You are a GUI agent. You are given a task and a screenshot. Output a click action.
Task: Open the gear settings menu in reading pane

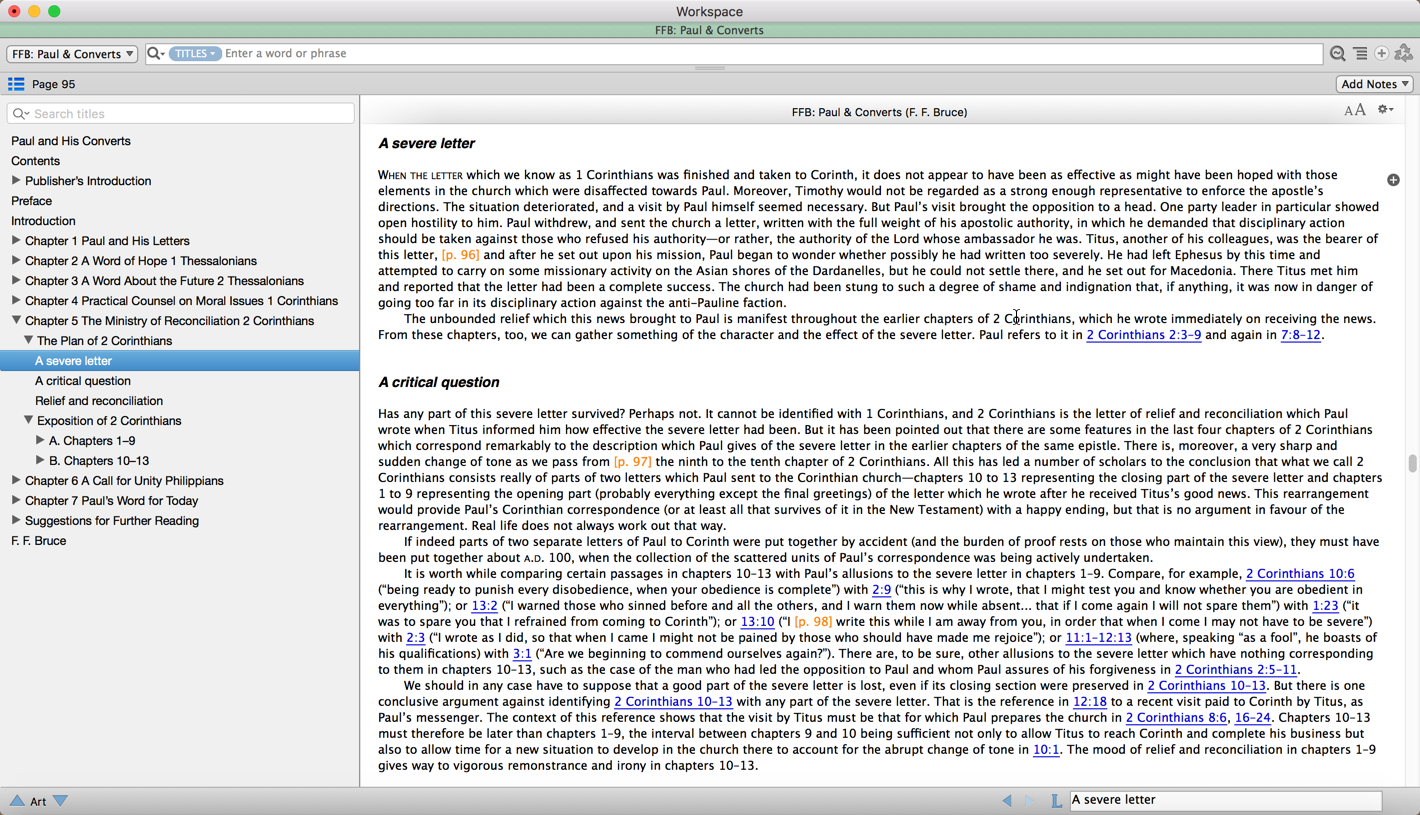[1385, 110]
